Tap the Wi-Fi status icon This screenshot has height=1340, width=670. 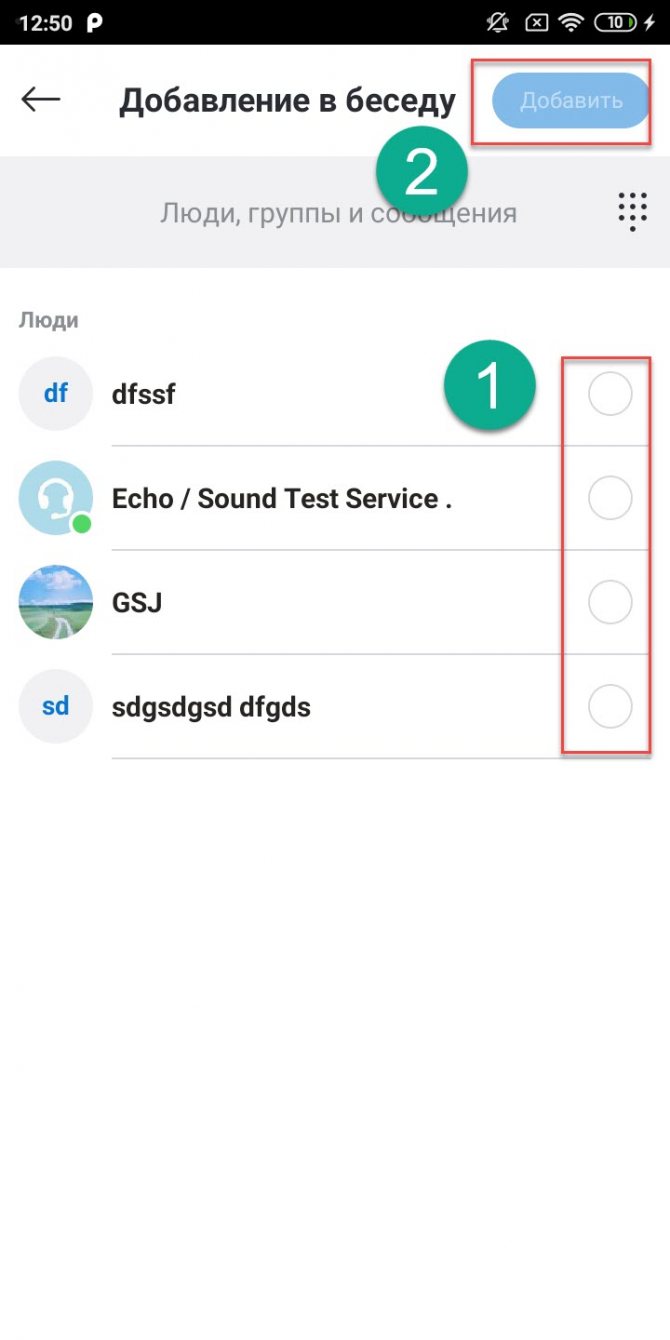tap(571, 21)
